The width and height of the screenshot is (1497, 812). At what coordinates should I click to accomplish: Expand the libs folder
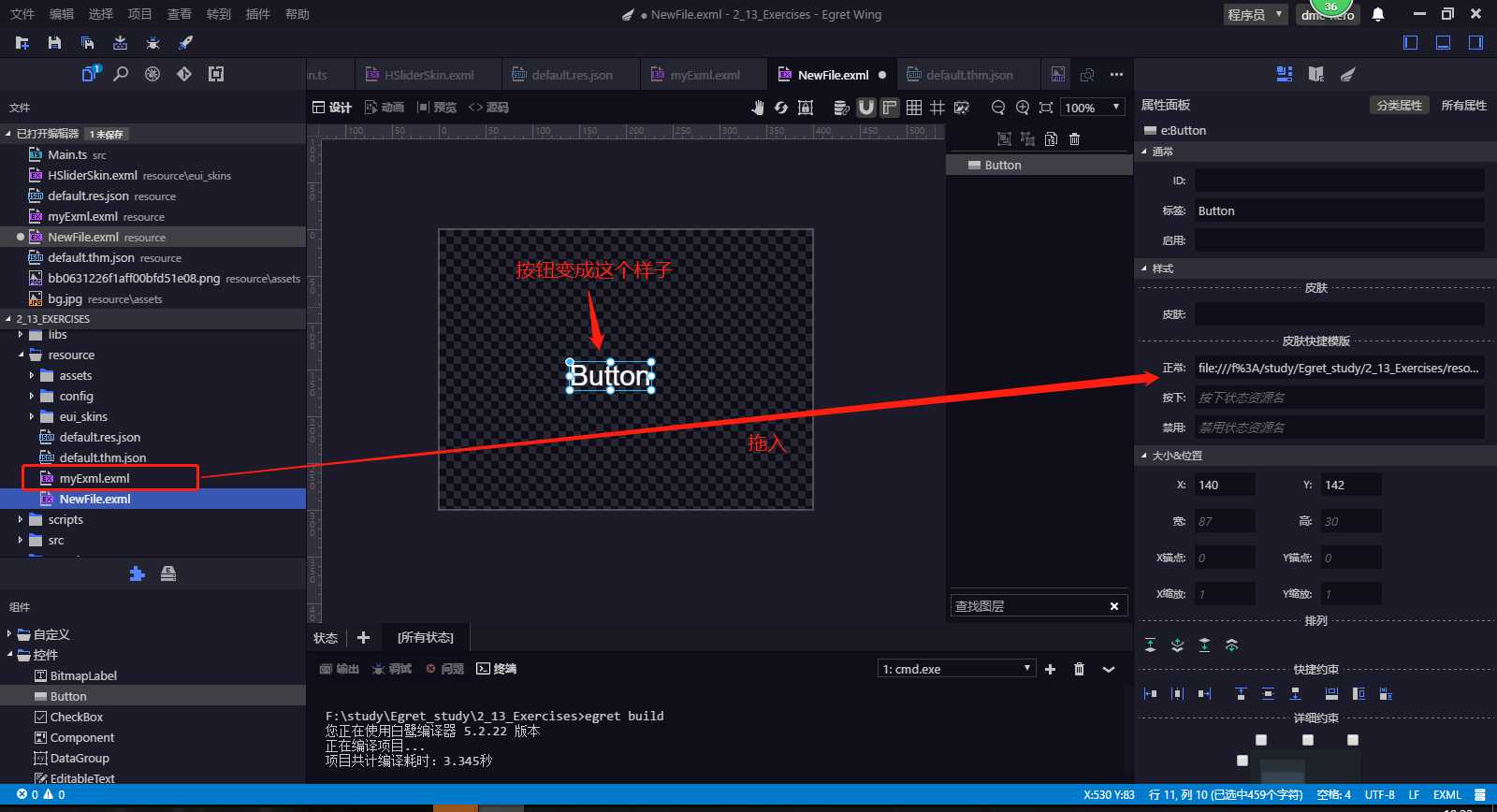coord(21,335)
